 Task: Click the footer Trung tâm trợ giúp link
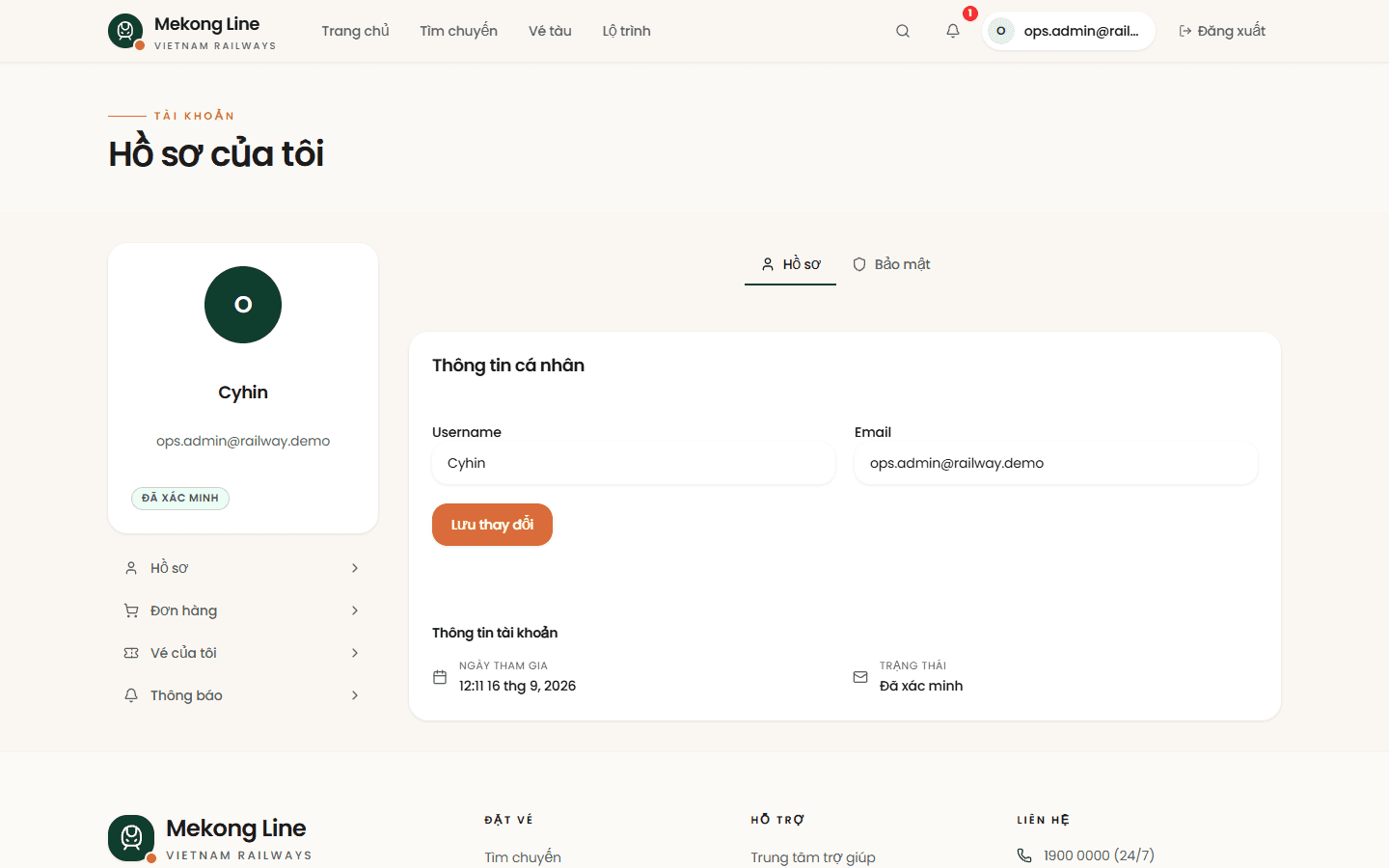click(813, 857)
